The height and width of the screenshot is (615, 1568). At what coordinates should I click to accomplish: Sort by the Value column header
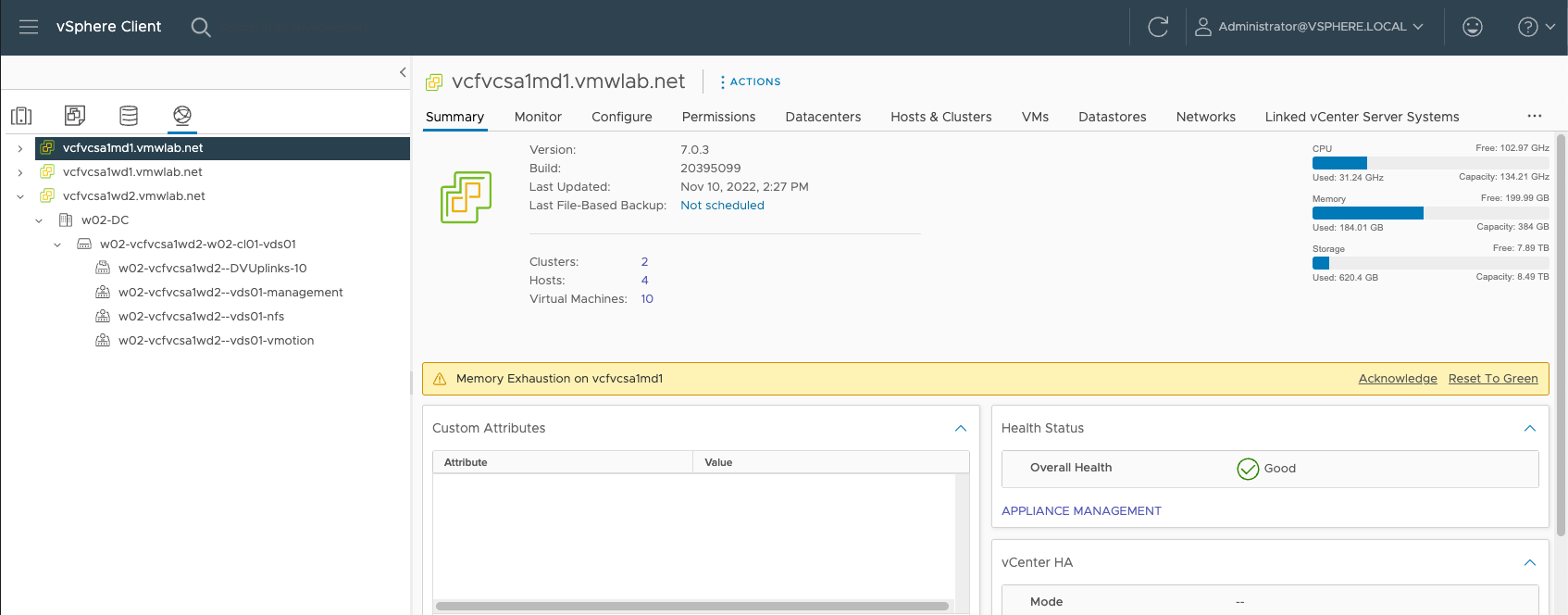(x=831, y=462)
